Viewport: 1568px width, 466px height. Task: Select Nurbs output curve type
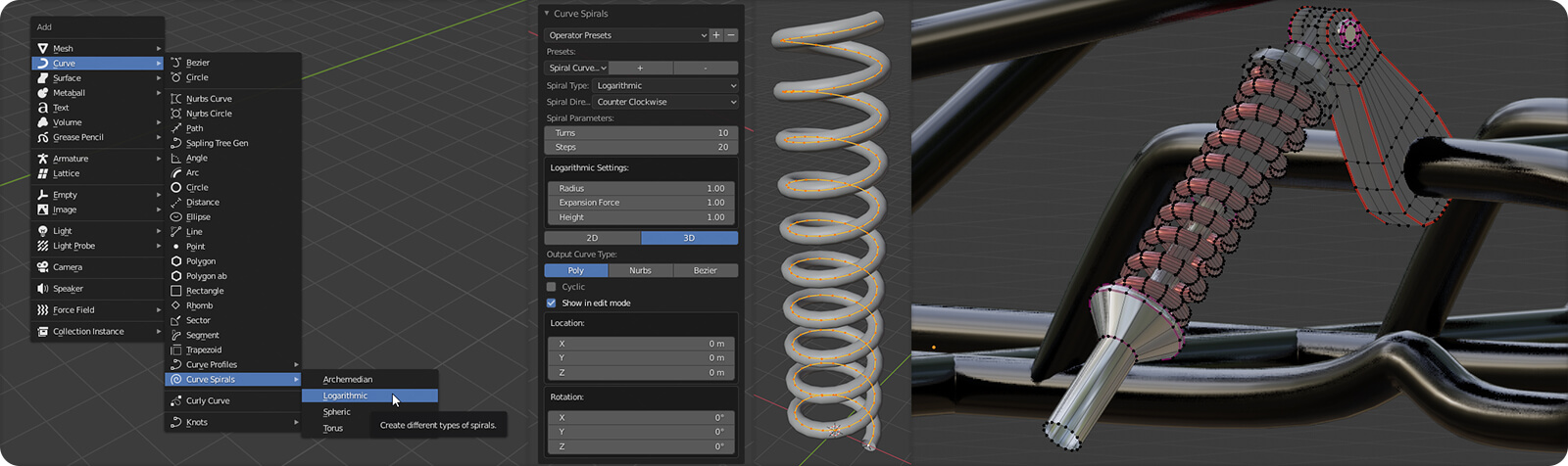tap(640, 270)
